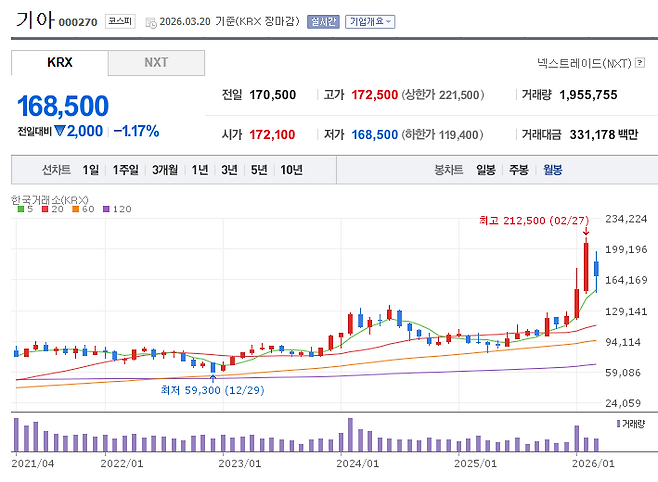Click the blue low-price arrow marker on chart
The image size is (658, 482).
213,378
